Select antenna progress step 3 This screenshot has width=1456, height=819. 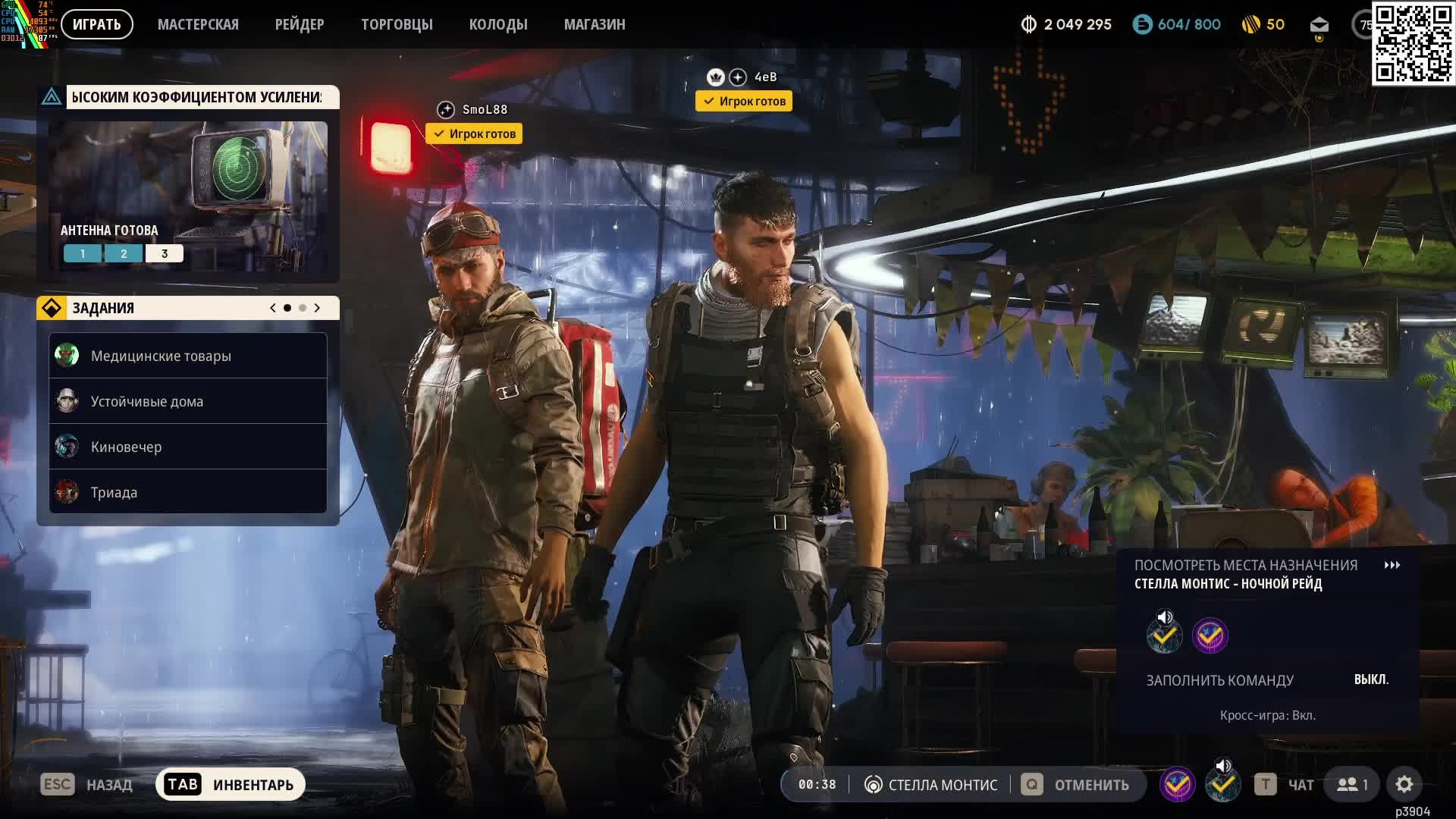click(164, 253)
